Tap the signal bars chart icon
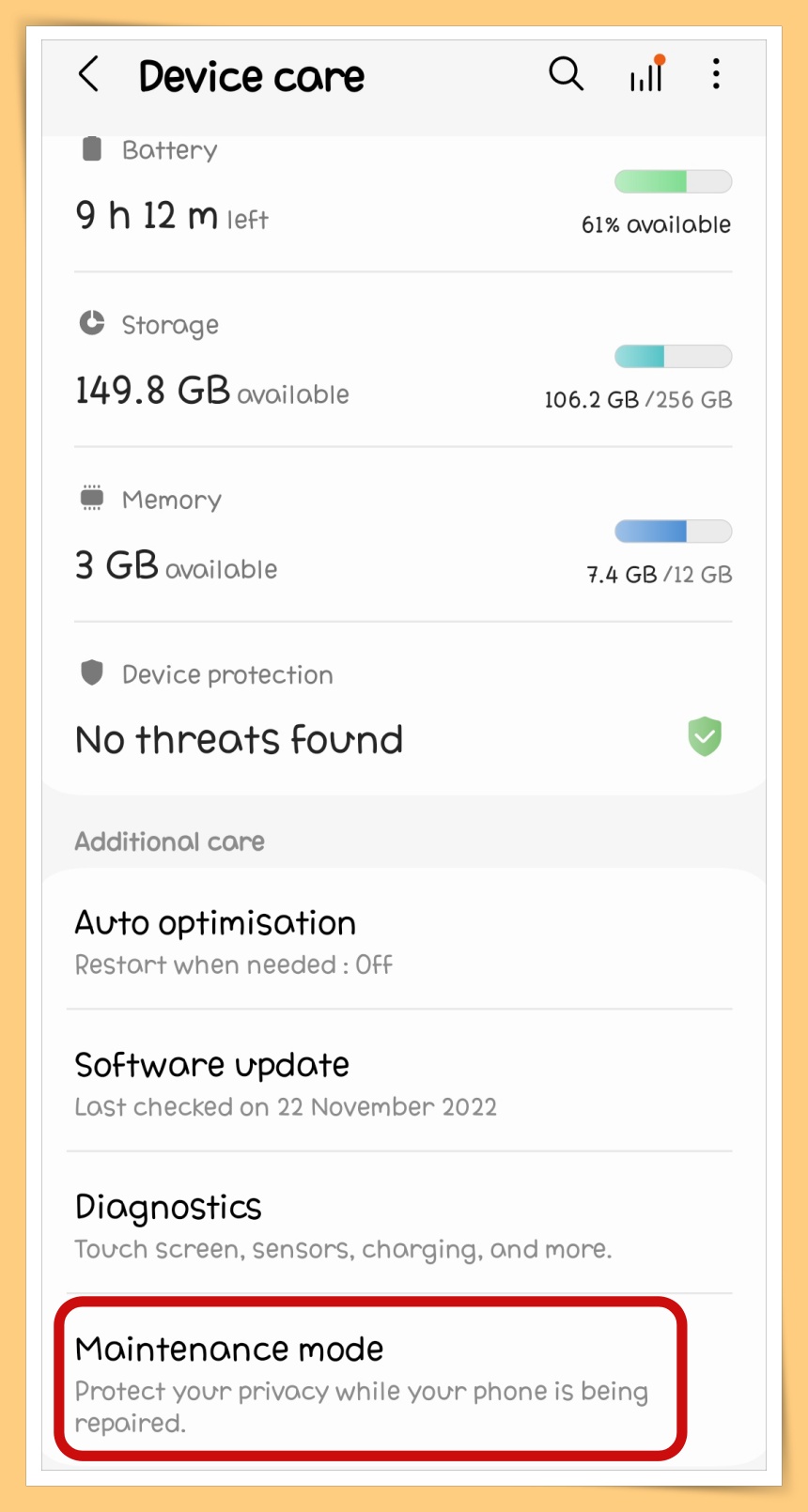 (x=646, y=73)
